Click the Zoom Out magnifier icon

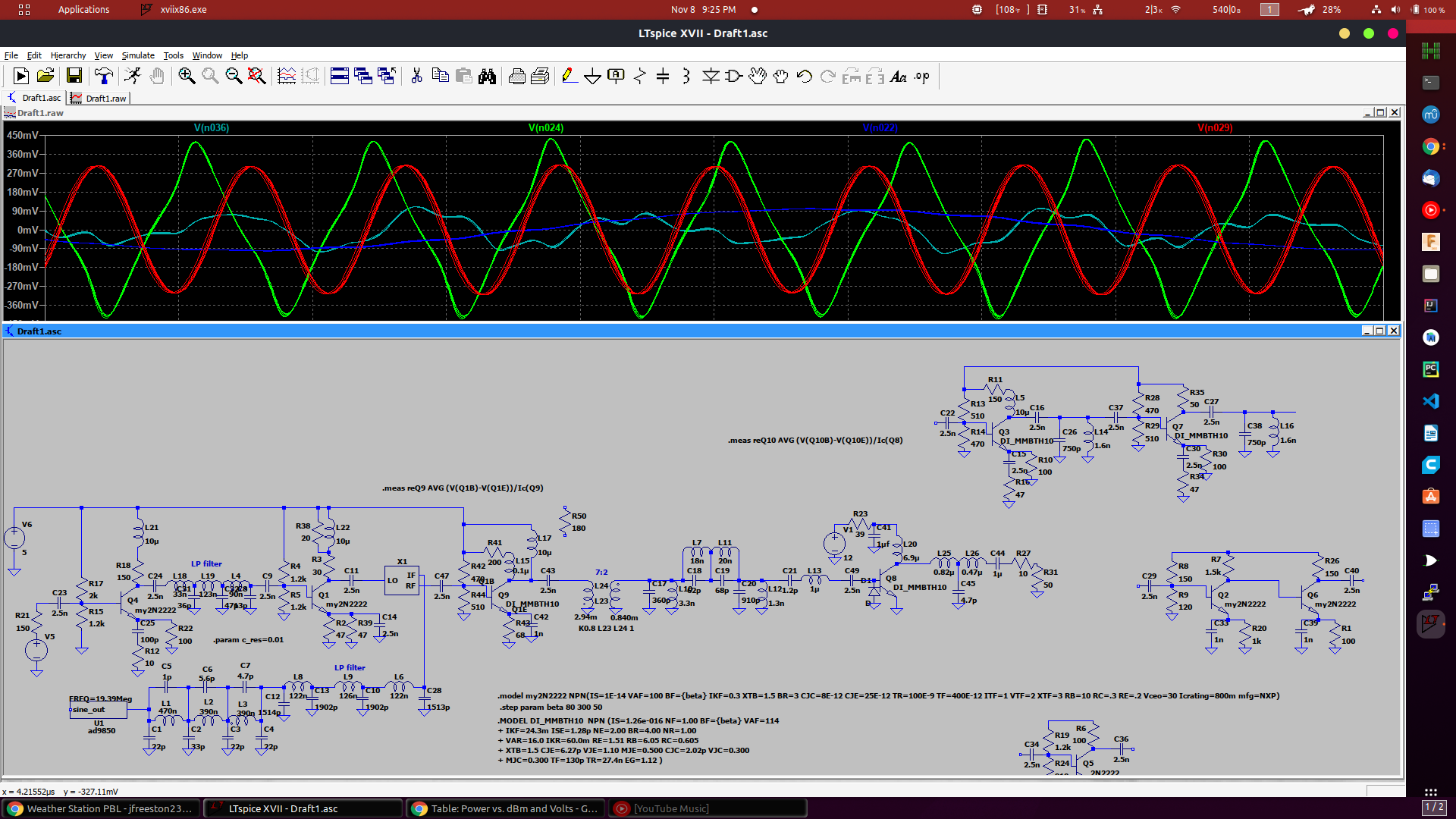[x=234, y=76]
